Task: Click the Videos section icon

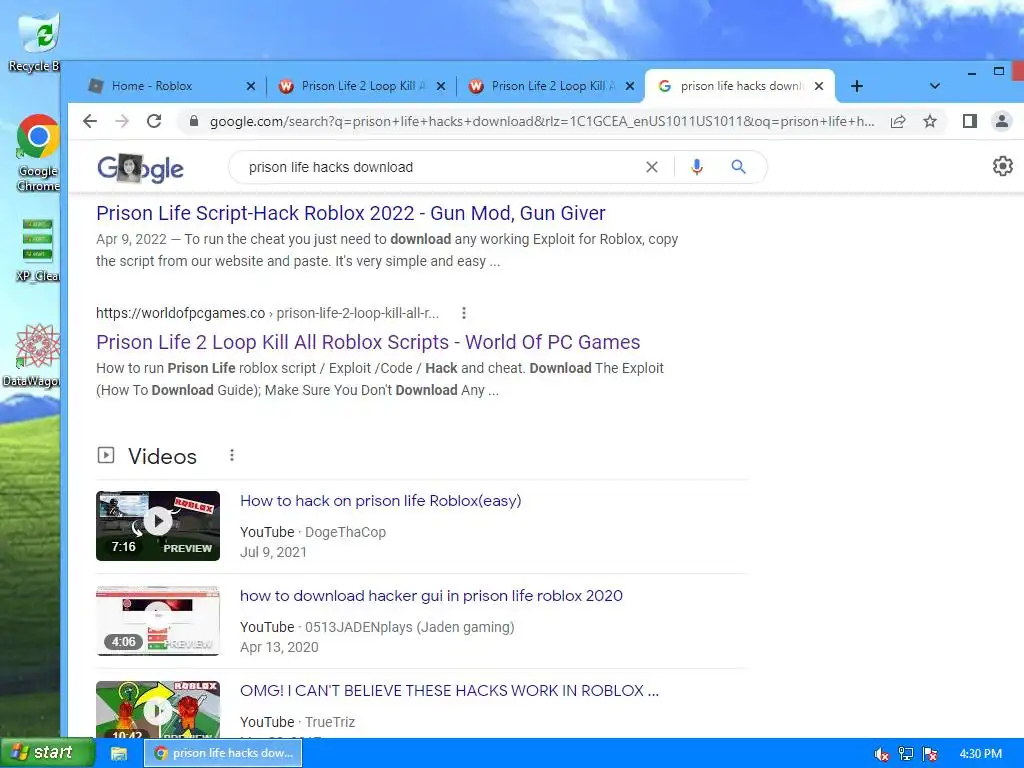Action: (x=106, y=455)
